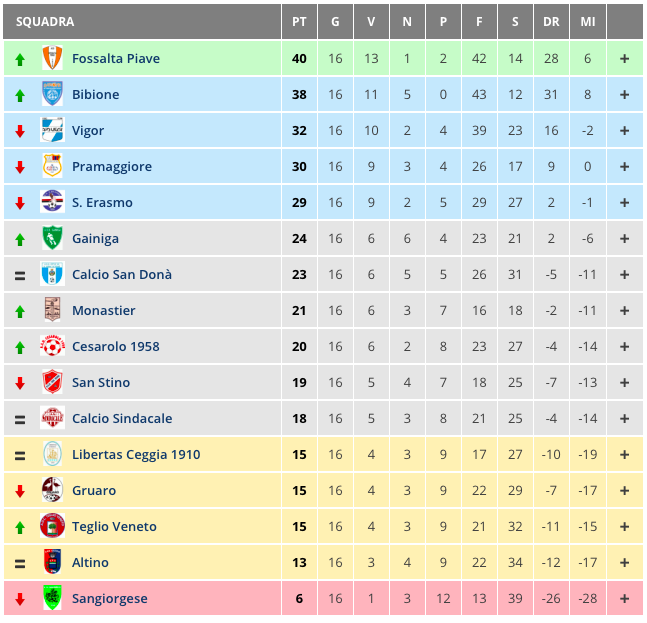Expand the Gruaro row plus sign
Image resolution: width=647 pixels, height=623 pixels.
[624, 490]
